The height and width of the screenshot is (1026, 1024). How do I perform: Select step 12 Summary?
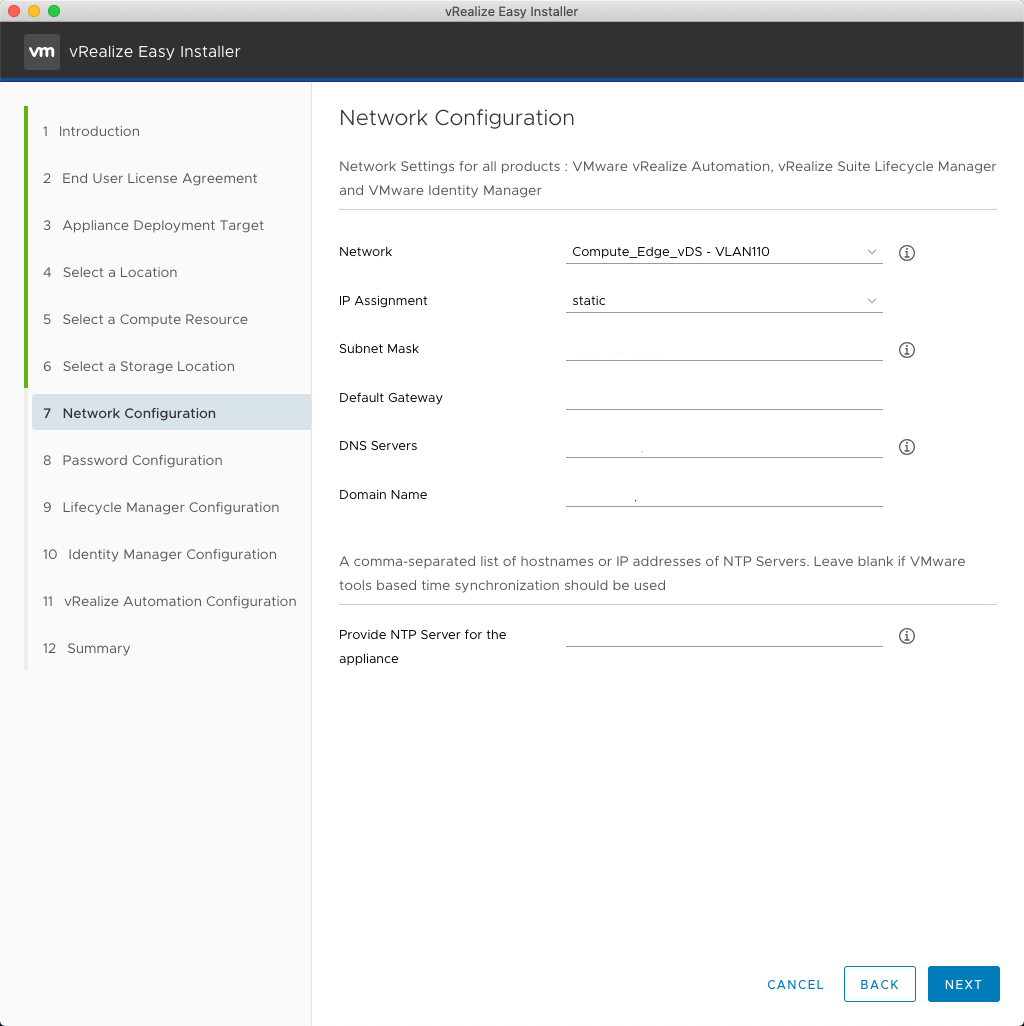(x=87, y=649)
